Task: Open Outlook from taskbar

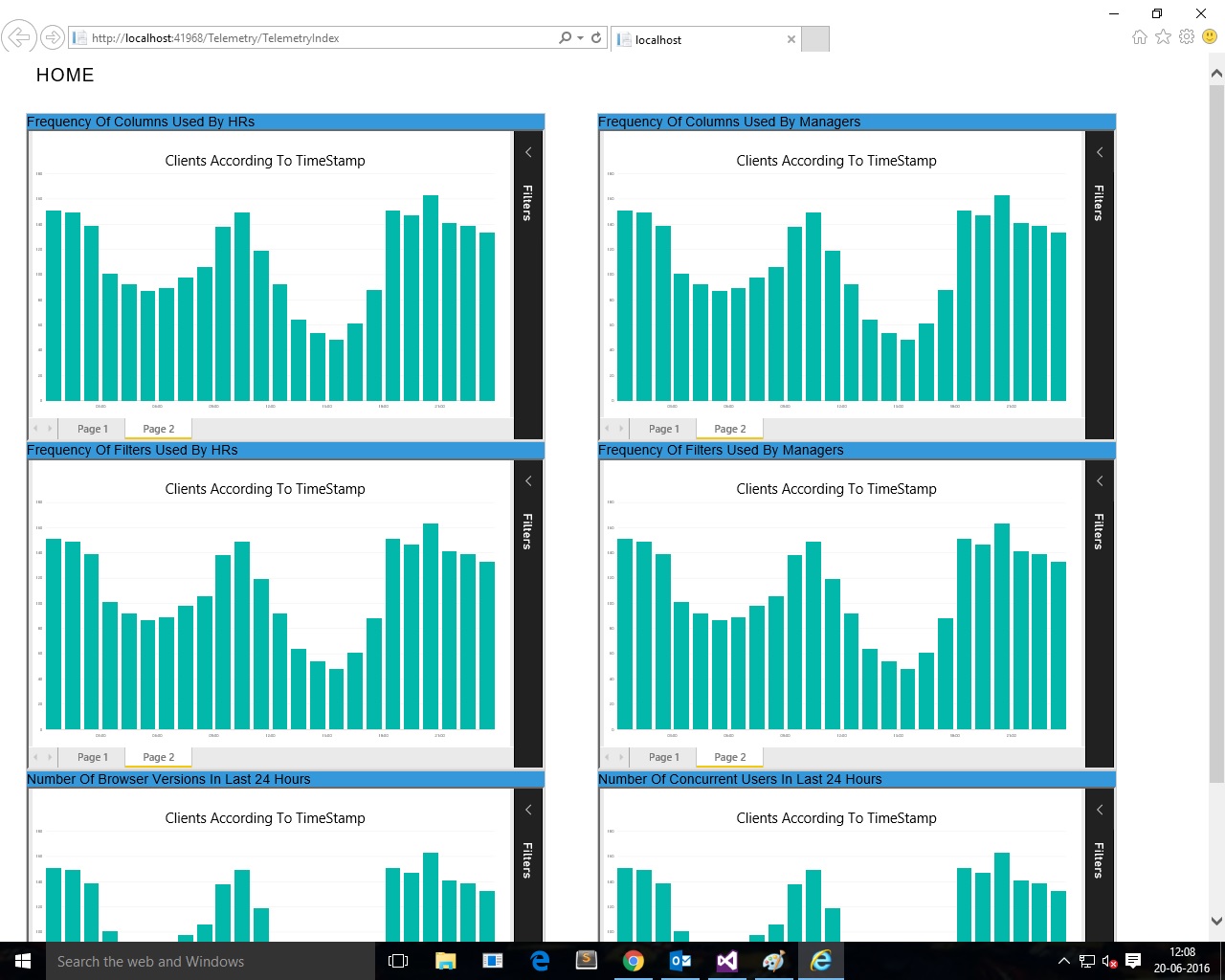Action: coord(680,961)
